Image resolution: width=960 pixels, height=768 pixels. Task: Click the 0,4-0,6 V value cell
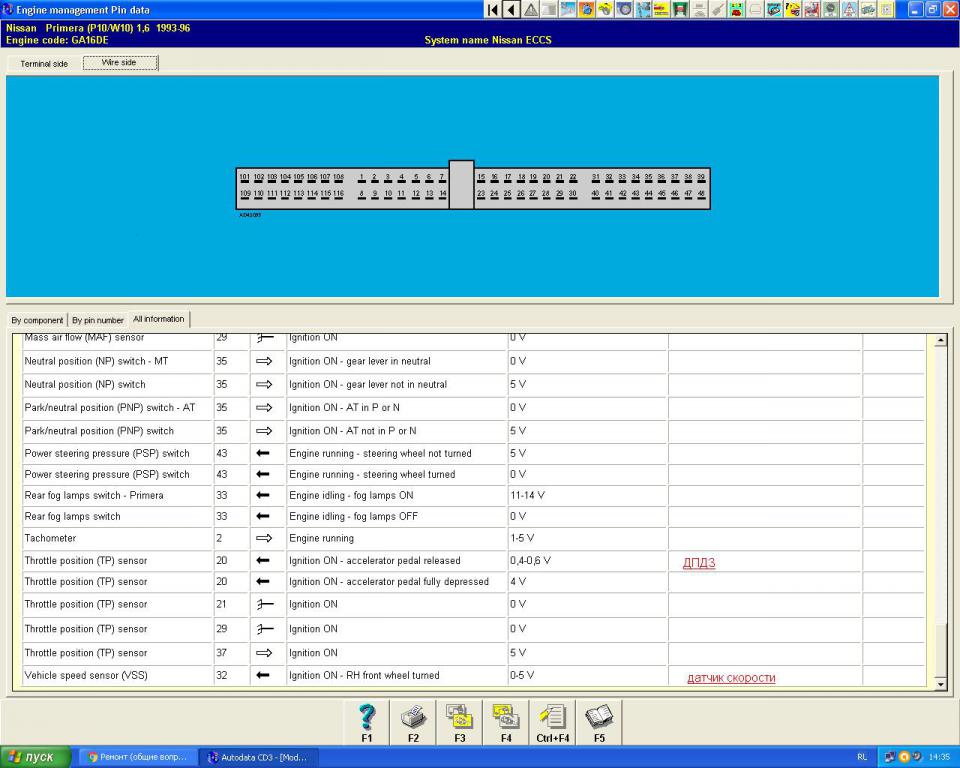click(x=587, y=561)
